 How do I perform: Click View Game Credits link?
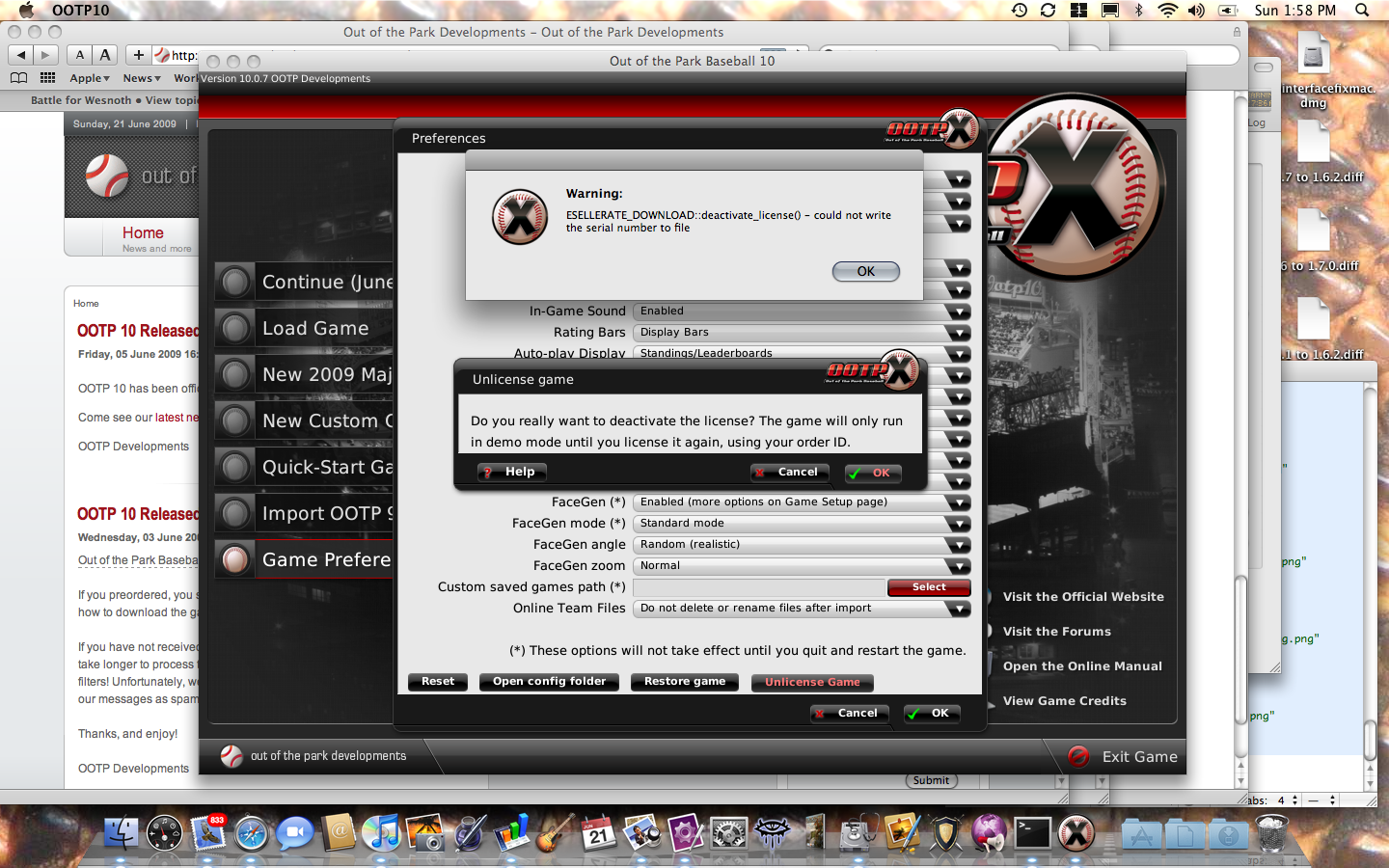(x=1065, y=701)
